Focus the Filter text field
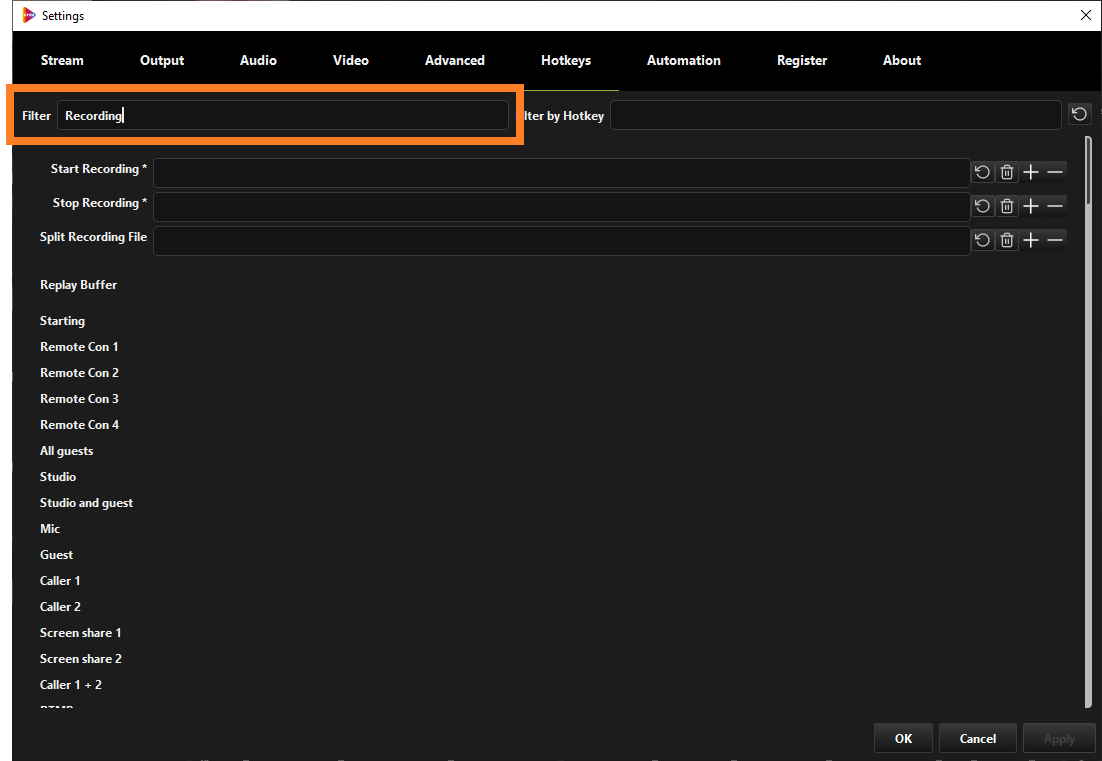The width and height of the screenshot is (1102, 761). pos(283,115)
